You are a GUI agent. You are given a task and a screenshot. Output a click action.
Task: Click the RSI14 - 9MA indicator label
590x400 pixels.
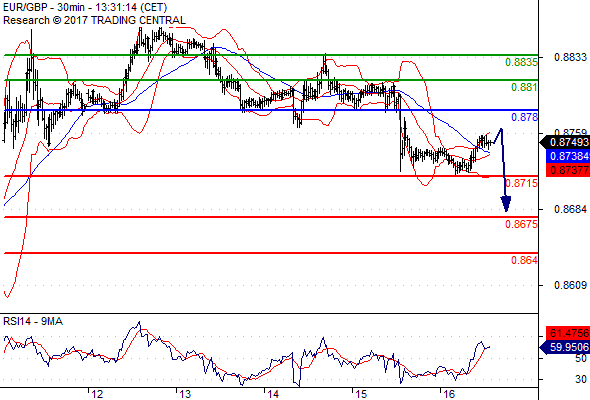[x=33, y=321]
